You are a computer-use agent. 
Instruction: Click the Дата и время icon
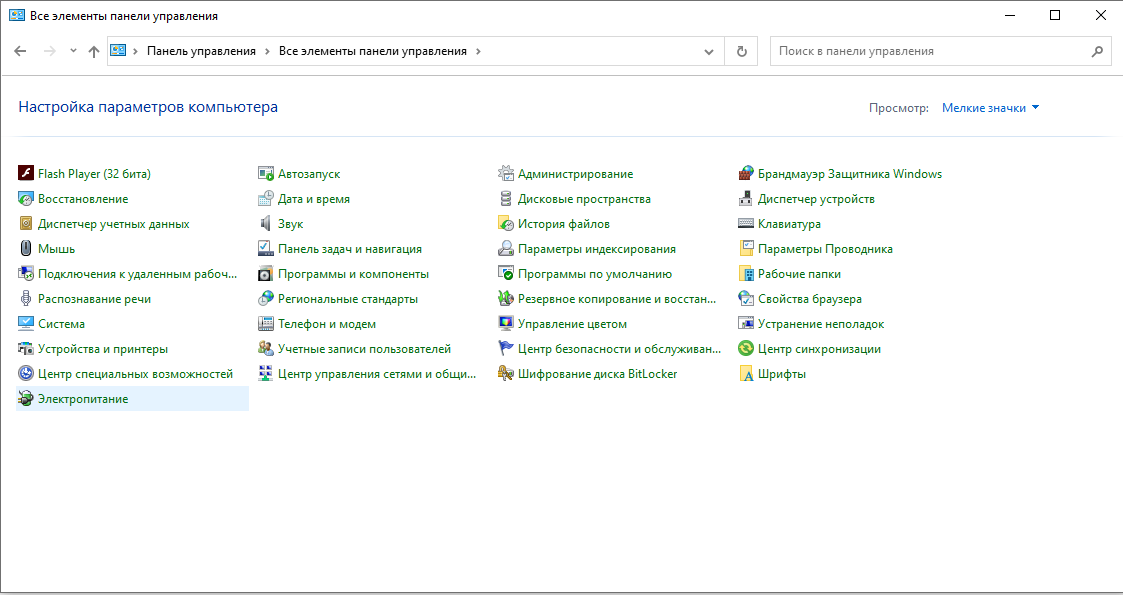pos(266,199)
